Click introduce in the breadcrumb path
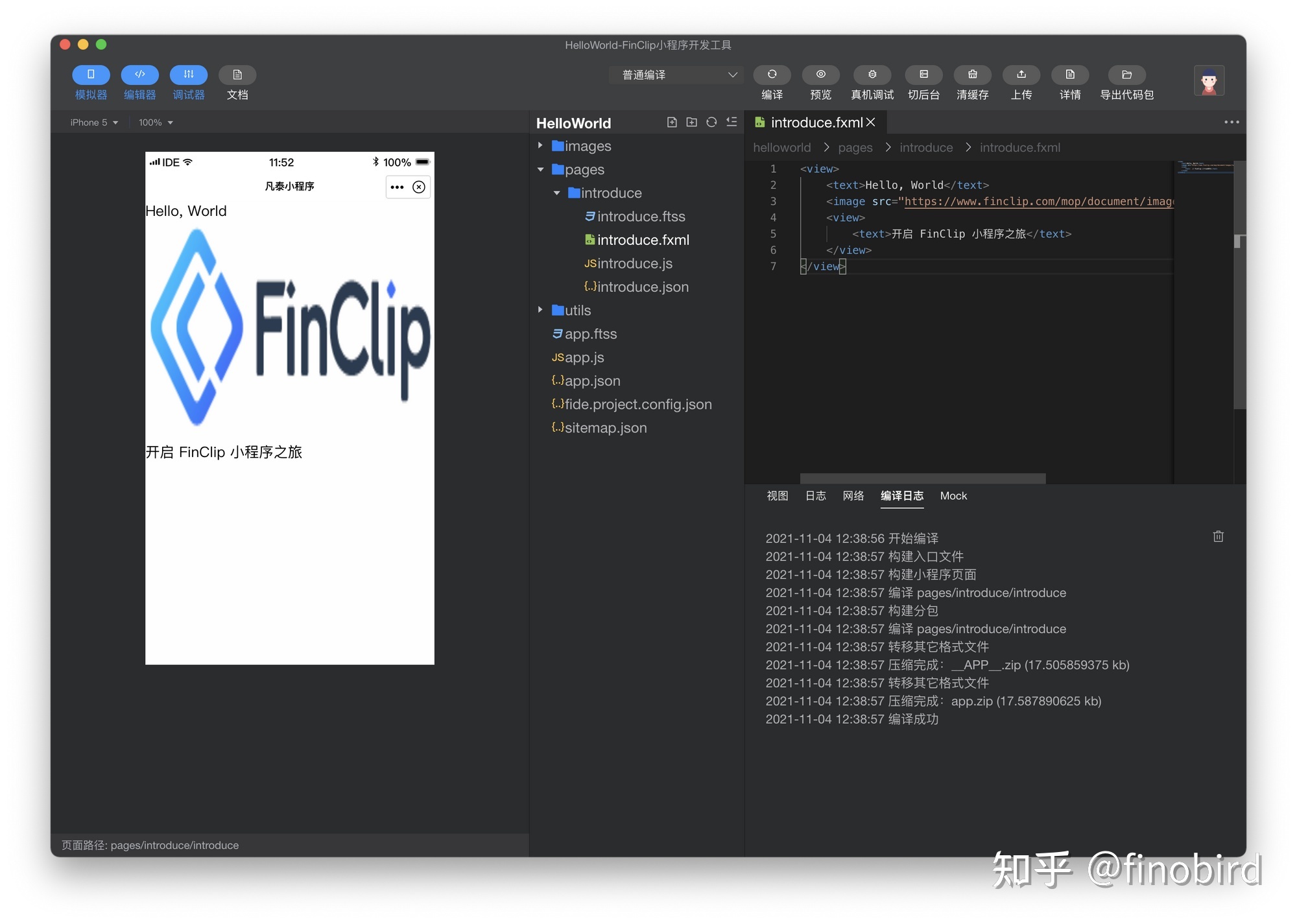This screenshot has height=924, width=1297. tap(926, 148)
